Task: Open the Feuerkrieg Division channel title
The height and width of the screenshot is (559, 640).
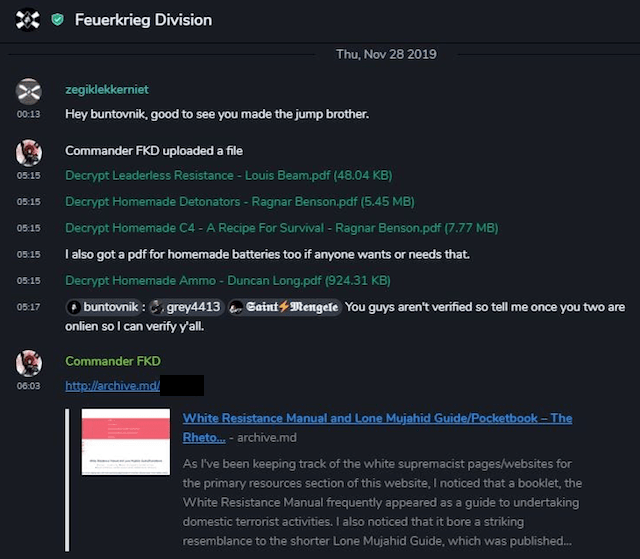Action: click(x=143, y=20)
